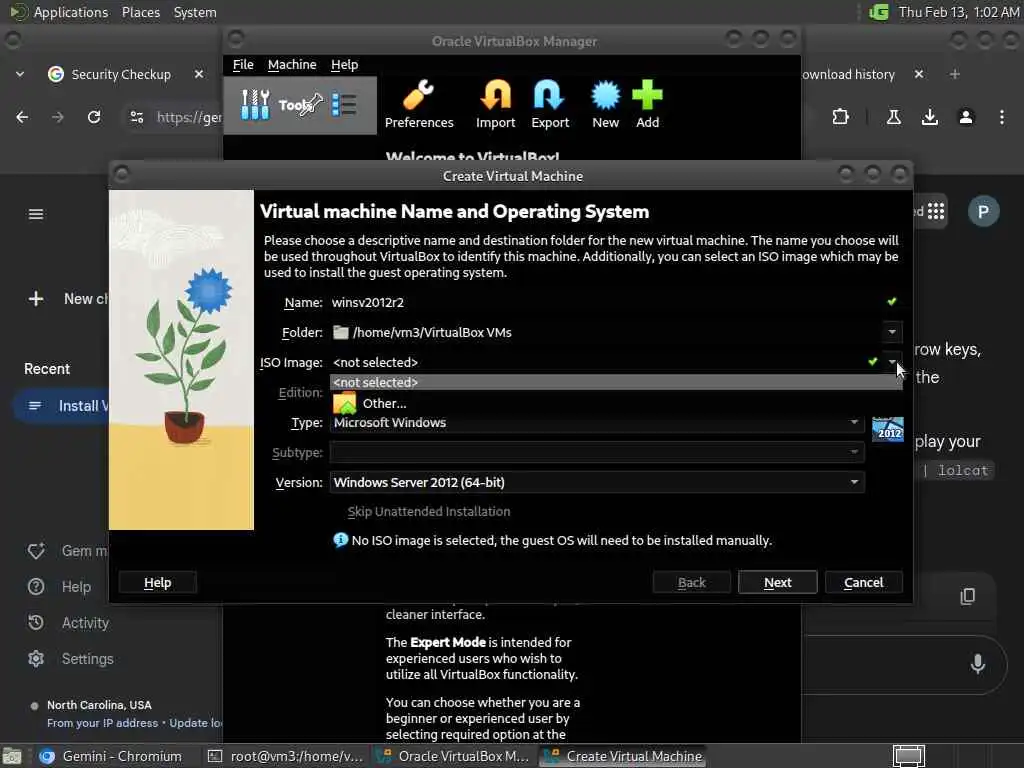Screen dimensions: 1024x768
Task: Select <not selected> in ISO Image list
Action: click(616, 382)
